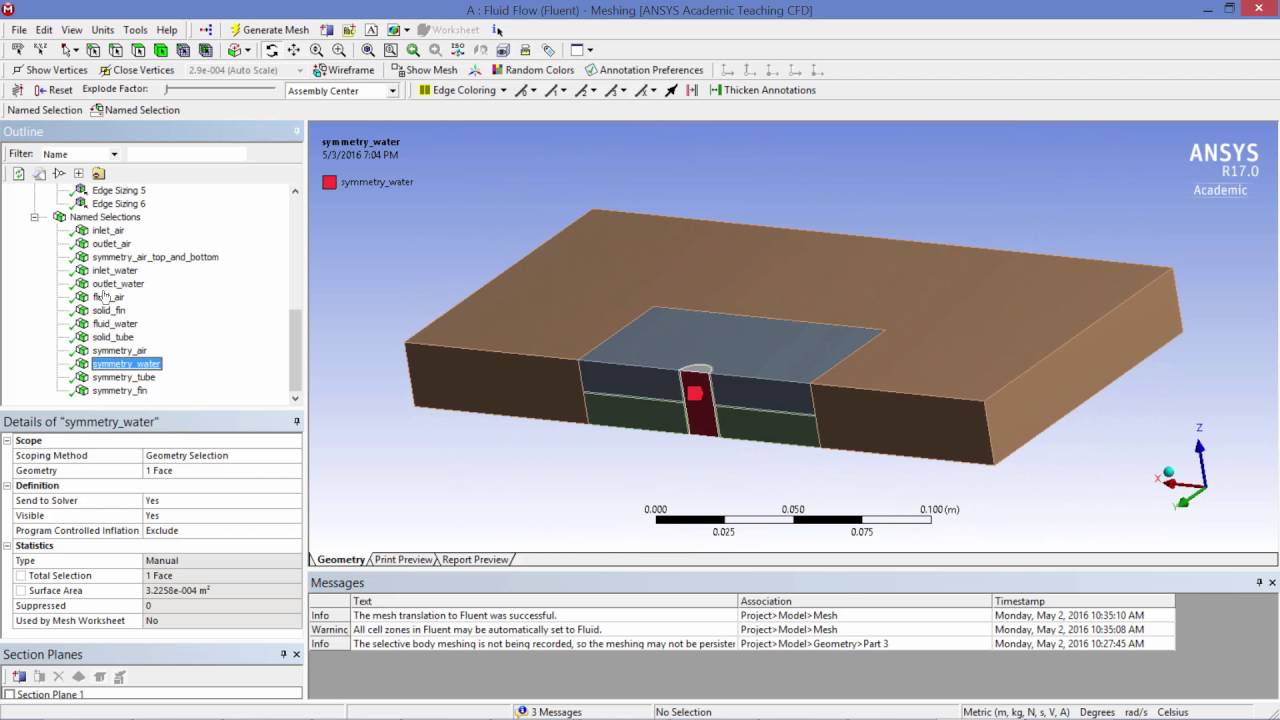
Task: Check the Section Plane 1 checkbox
Action: (10, 694)
